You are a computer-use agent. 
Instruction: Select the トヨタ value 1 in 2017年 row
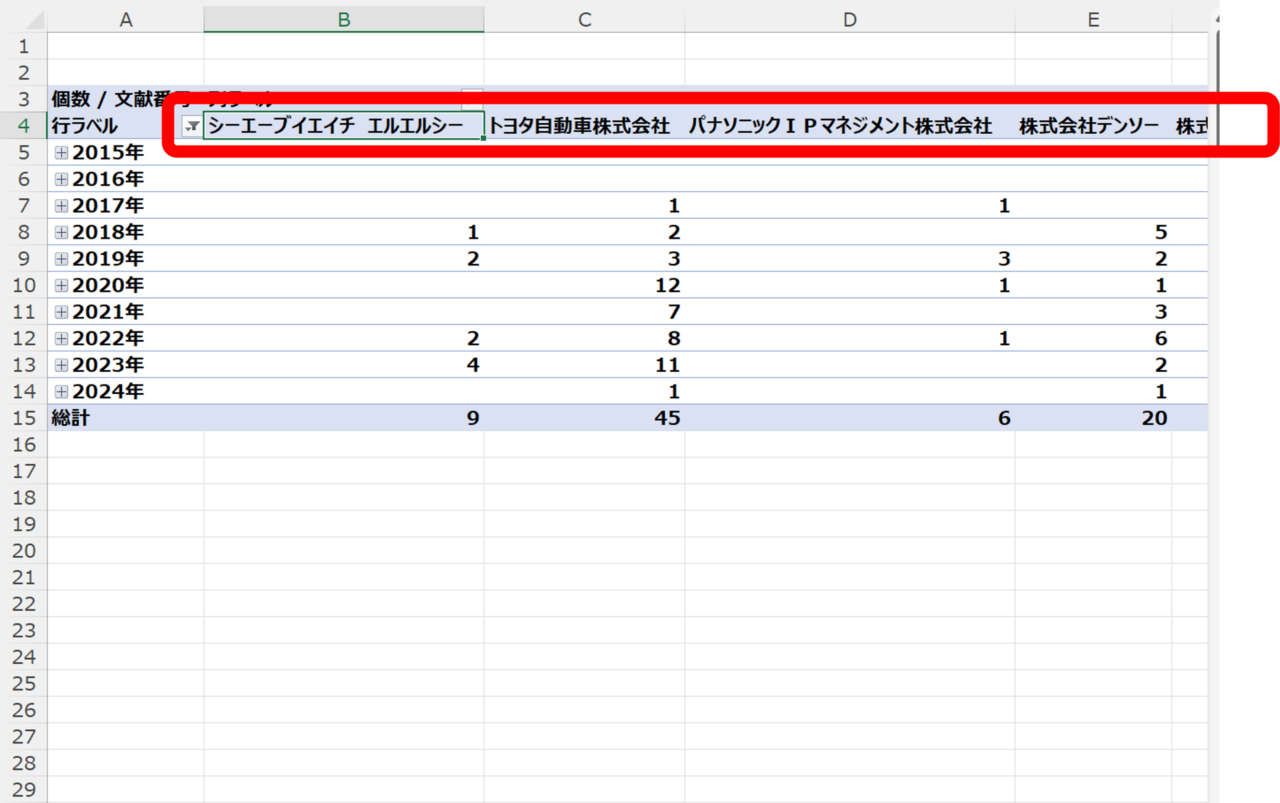tap(585, 206)
